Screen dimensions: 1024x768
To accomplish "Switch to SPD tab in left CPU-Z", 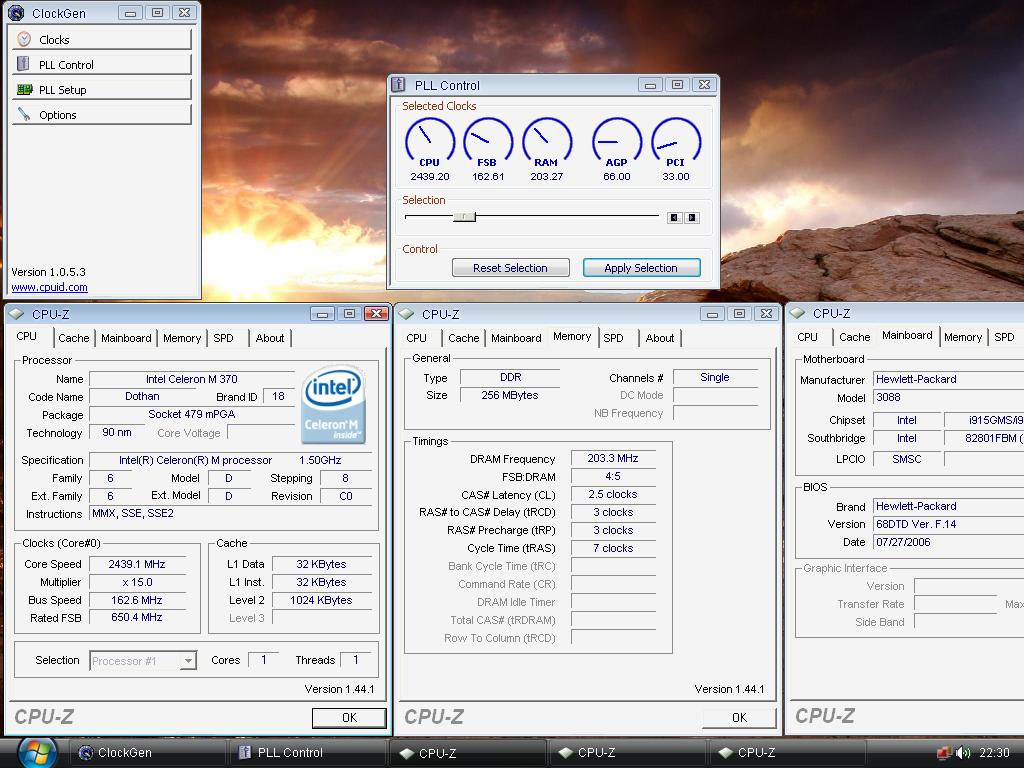I will pos(223,338).
